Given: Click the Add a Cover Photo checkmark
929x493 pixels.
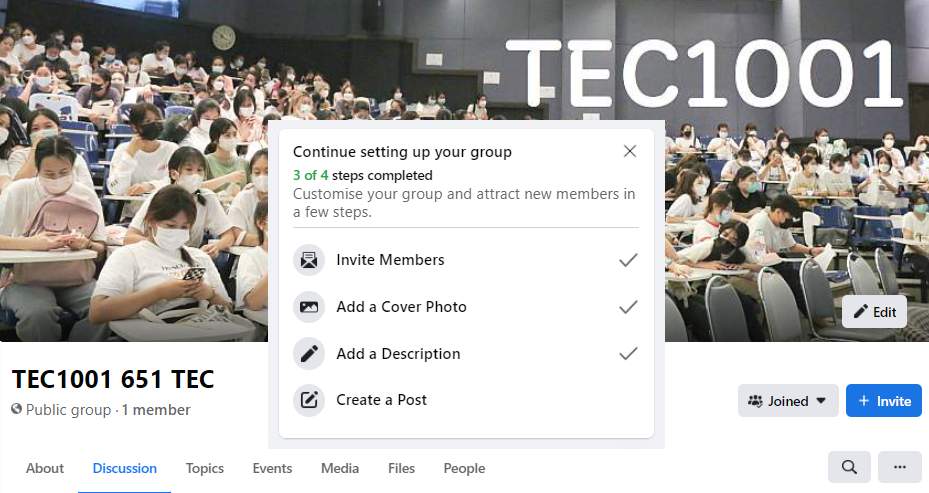Looking at the screenshot, I should coord(628,307).
